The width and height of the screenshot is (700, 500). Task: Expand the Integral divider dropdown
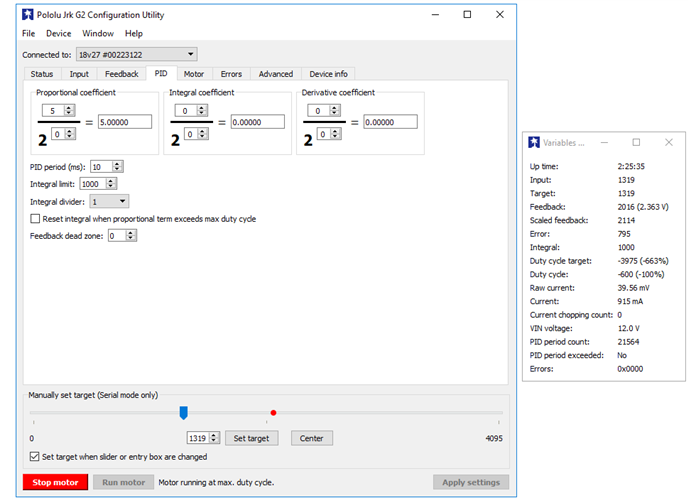click(x=122, y=201)
